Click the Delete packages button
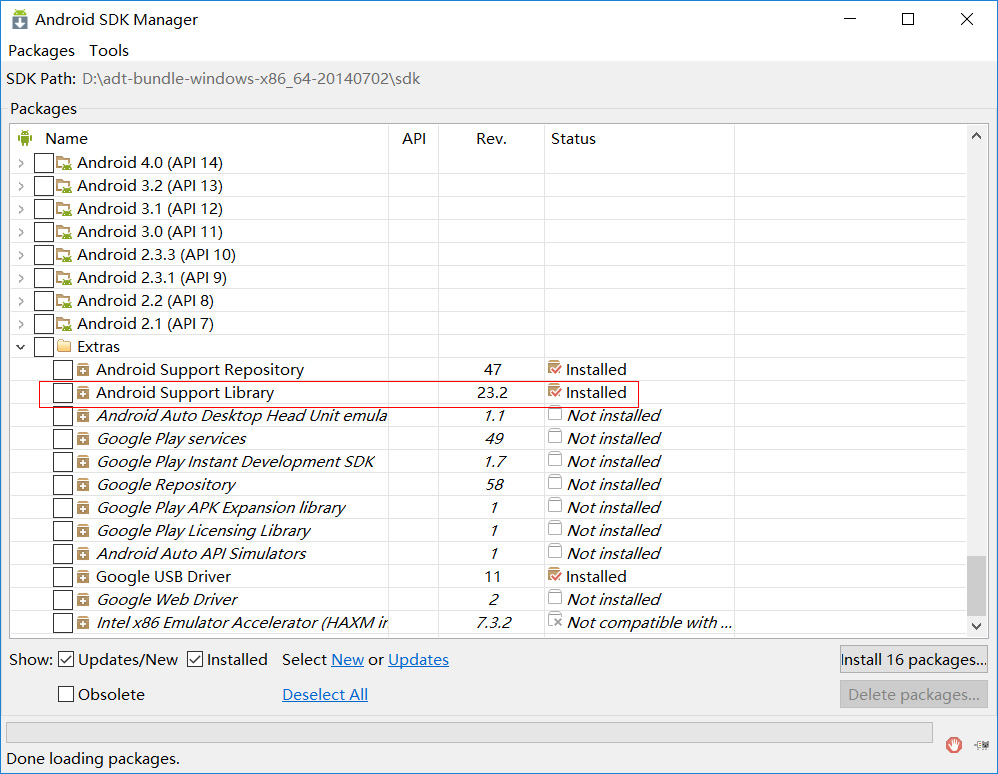This screenshot has width=998, height=774. point(913,694)
